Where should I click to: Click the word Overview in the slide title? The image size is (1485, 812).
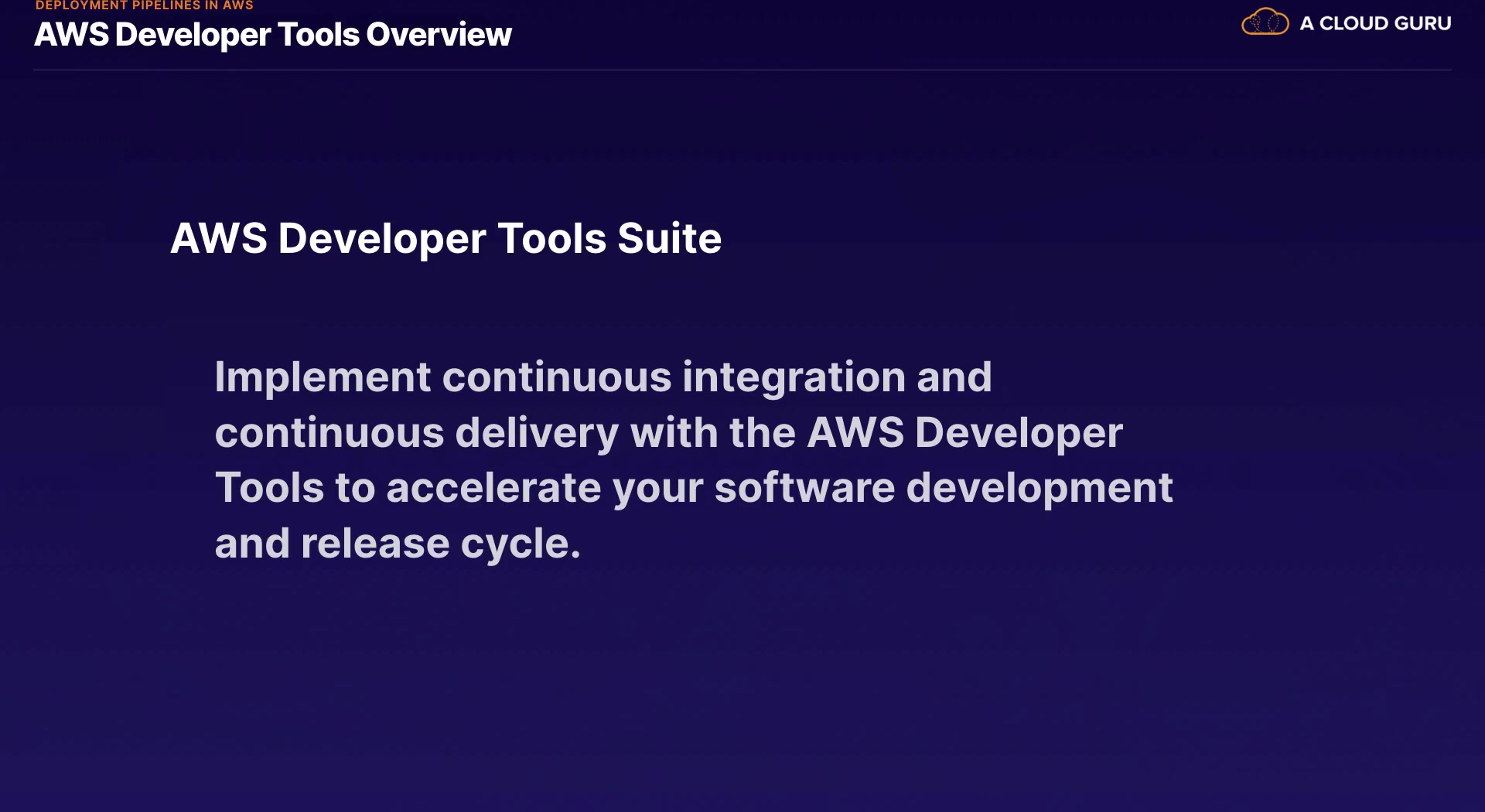point(439,35)
